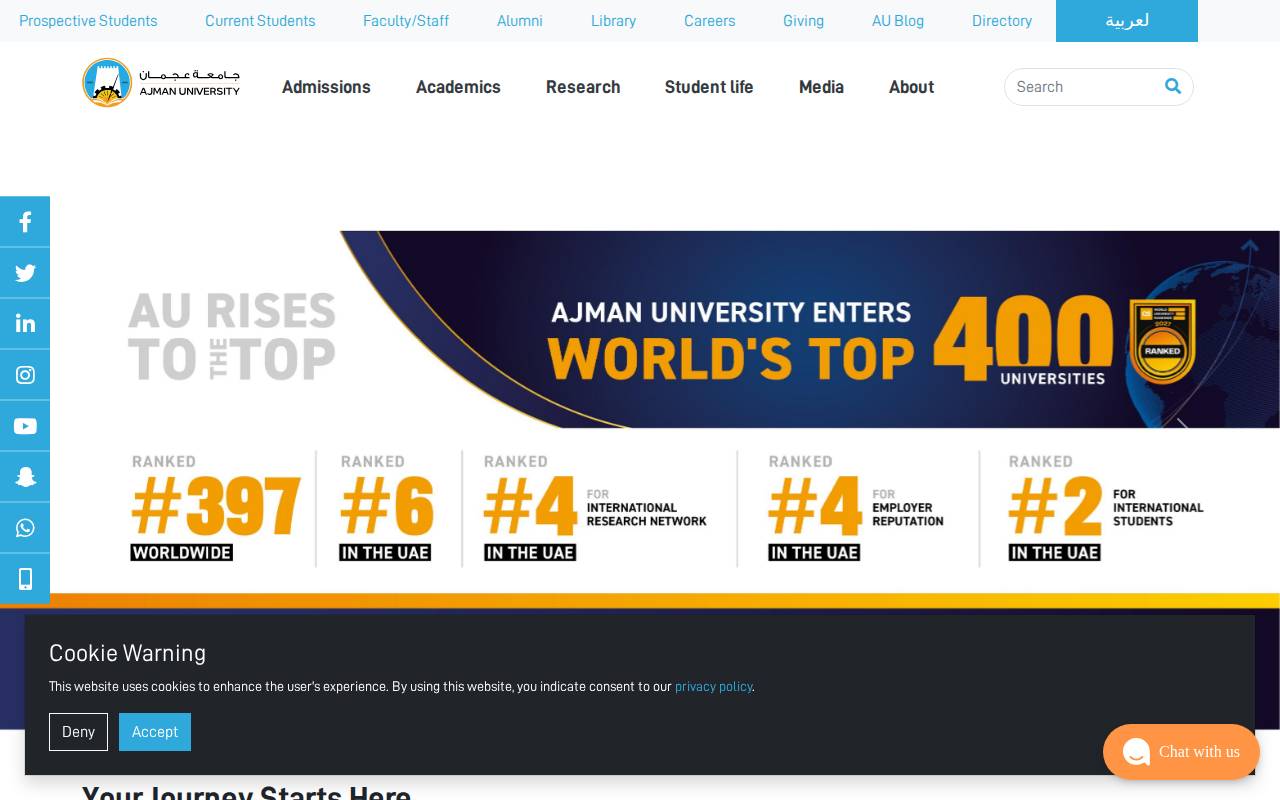Open the privacy policy link
This screenshot has width=1280, height=800.
tap(713, 686)
